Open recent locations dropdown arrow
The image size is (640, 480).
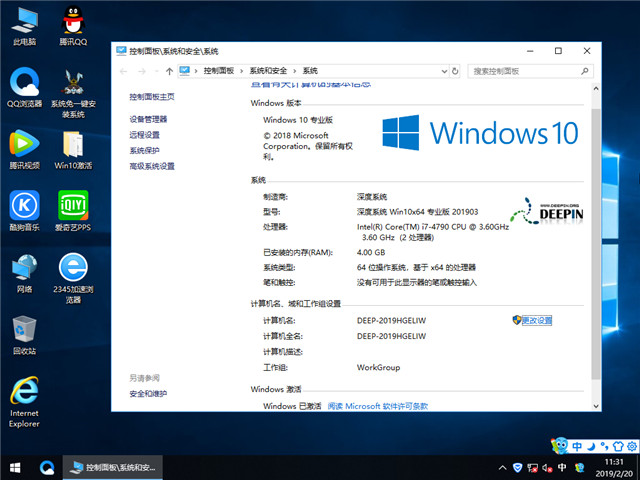(x=157, y=71)
